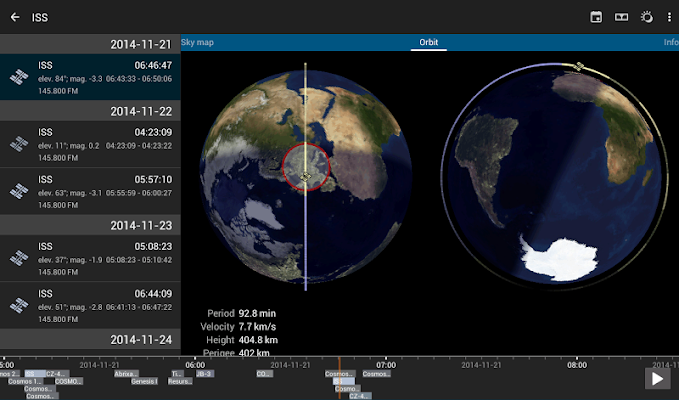The width and height of the screenshot is (679, 400).
Task: Click the 2014-11-22 date header
Action: (90, 111)
